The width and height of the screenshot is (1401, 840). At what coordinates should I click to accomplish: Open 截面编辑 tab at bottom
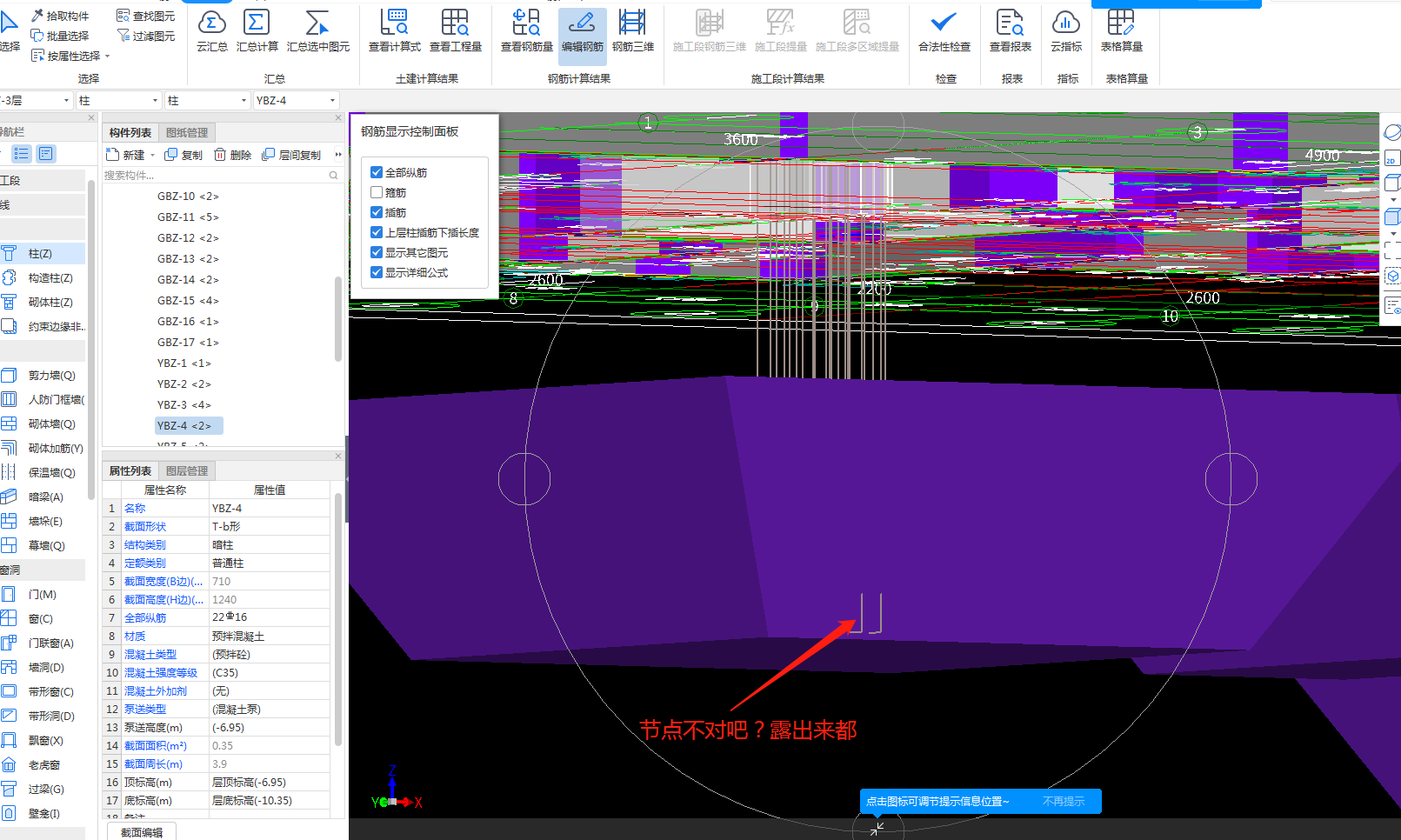pyautogui.click(x=142, y=832)
